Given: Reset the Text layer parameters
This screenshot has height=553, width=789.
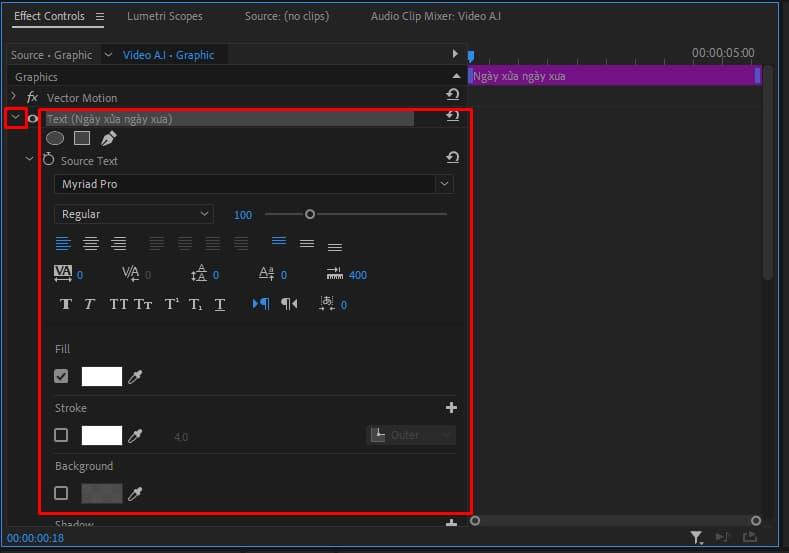Looking at the screenshot, I should pyautogui.click(x=452, y=116).
